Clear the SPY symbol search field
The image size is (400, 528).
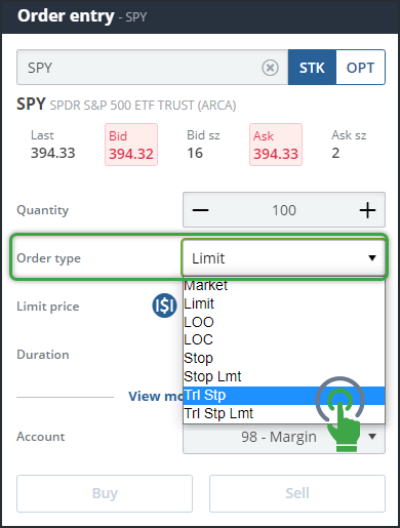pos(270,68)
